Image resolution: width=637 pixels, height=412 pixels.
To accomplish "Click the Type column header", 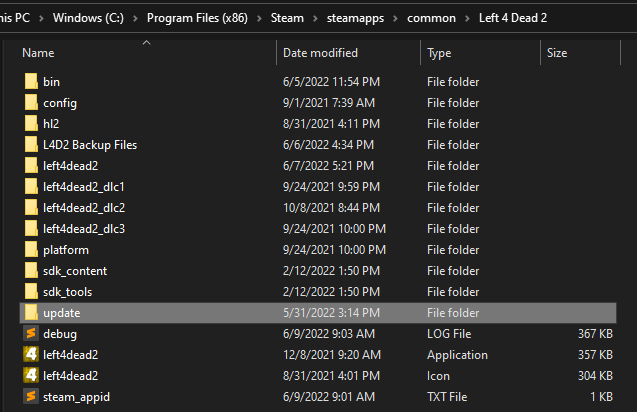I will 440,53.
